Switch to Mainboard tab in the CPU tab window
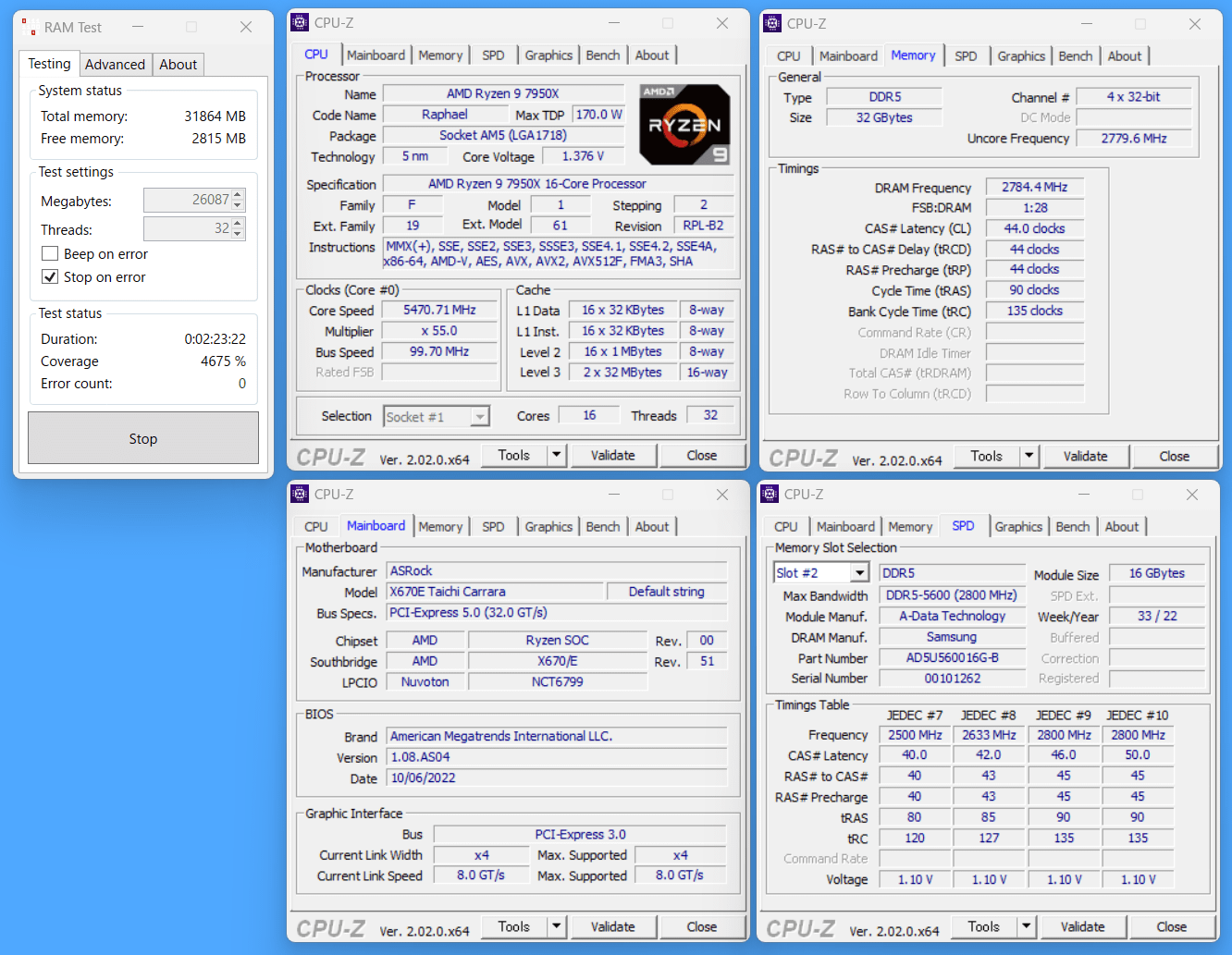 [376, 55]
